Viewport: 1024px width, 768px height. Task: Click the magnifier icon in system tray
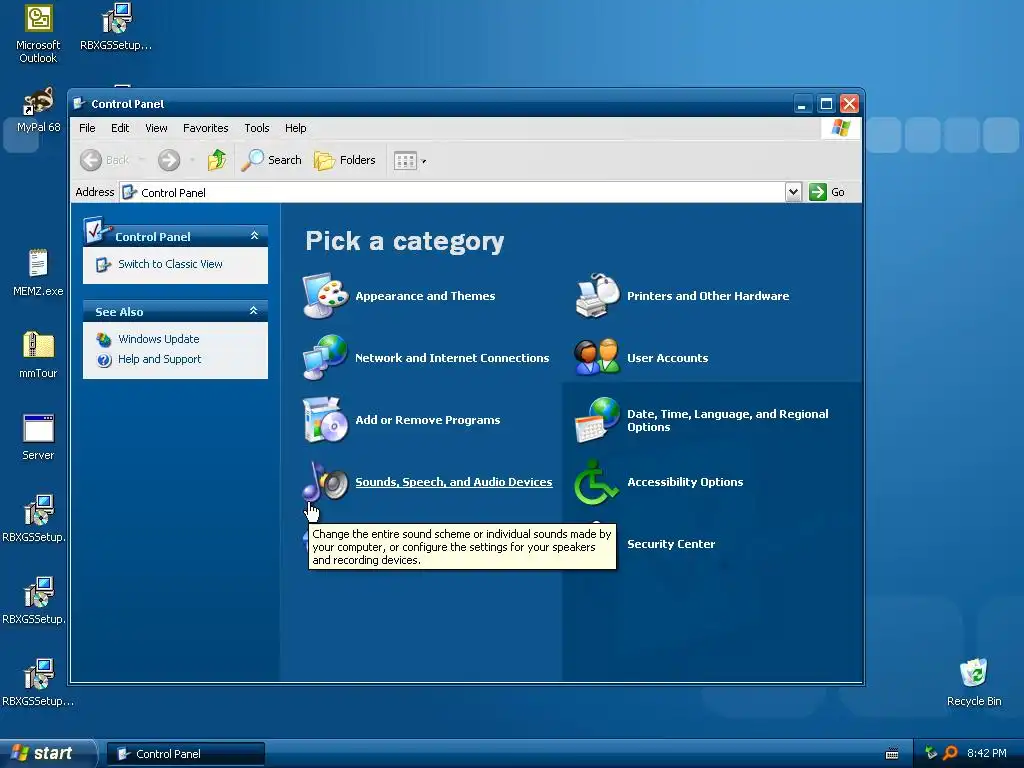pos(950,753)
